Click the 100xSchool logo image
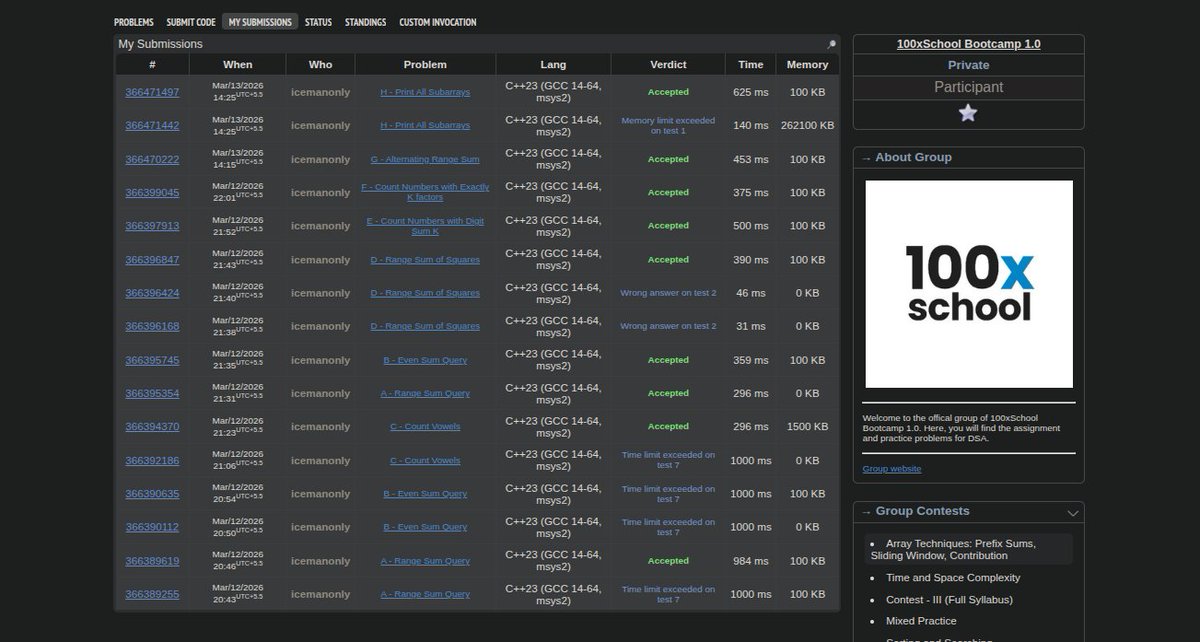The image size is (1200, 642). [968, 284]
